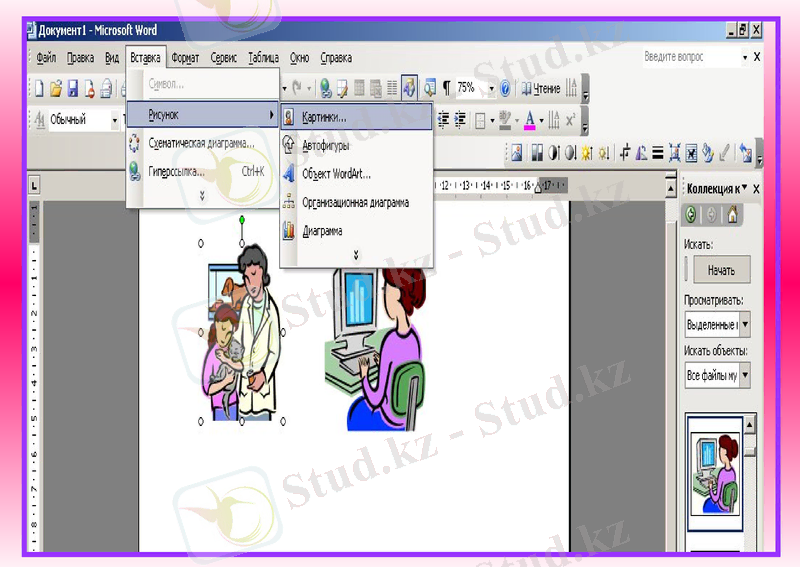The width and height of the screenshot is (800, 567).
Task: Open the Columns toolbar icon
Action: (x=392, y=89)
